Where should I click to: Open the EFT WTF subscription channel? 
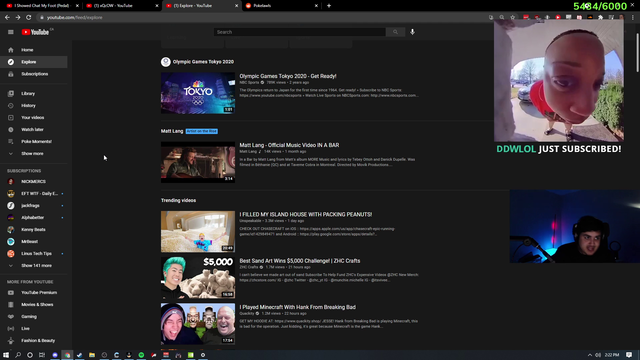pos(34,193)
